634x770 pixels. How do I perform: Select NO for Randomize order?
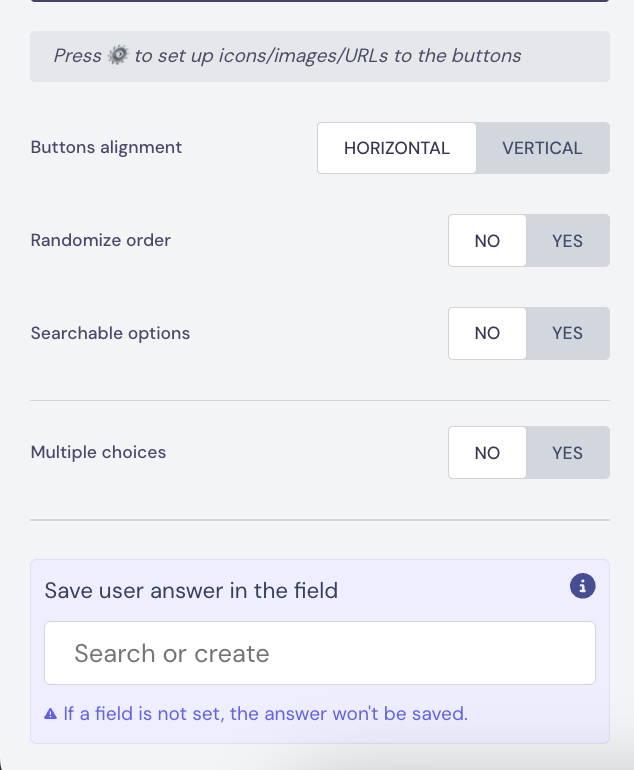pyautogui.click(x=487, y=241)
